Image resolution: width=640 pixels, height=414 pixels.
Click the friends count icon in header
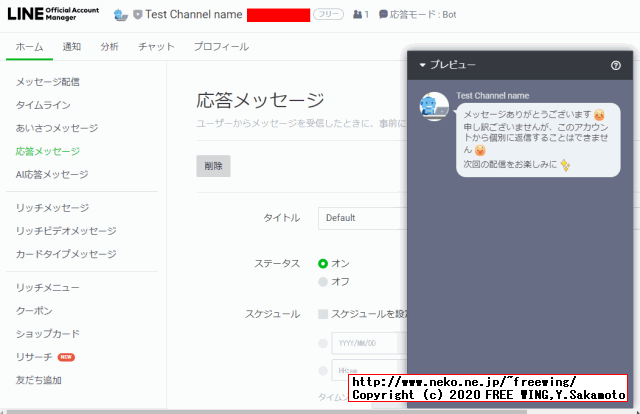[x=358, y=14]
